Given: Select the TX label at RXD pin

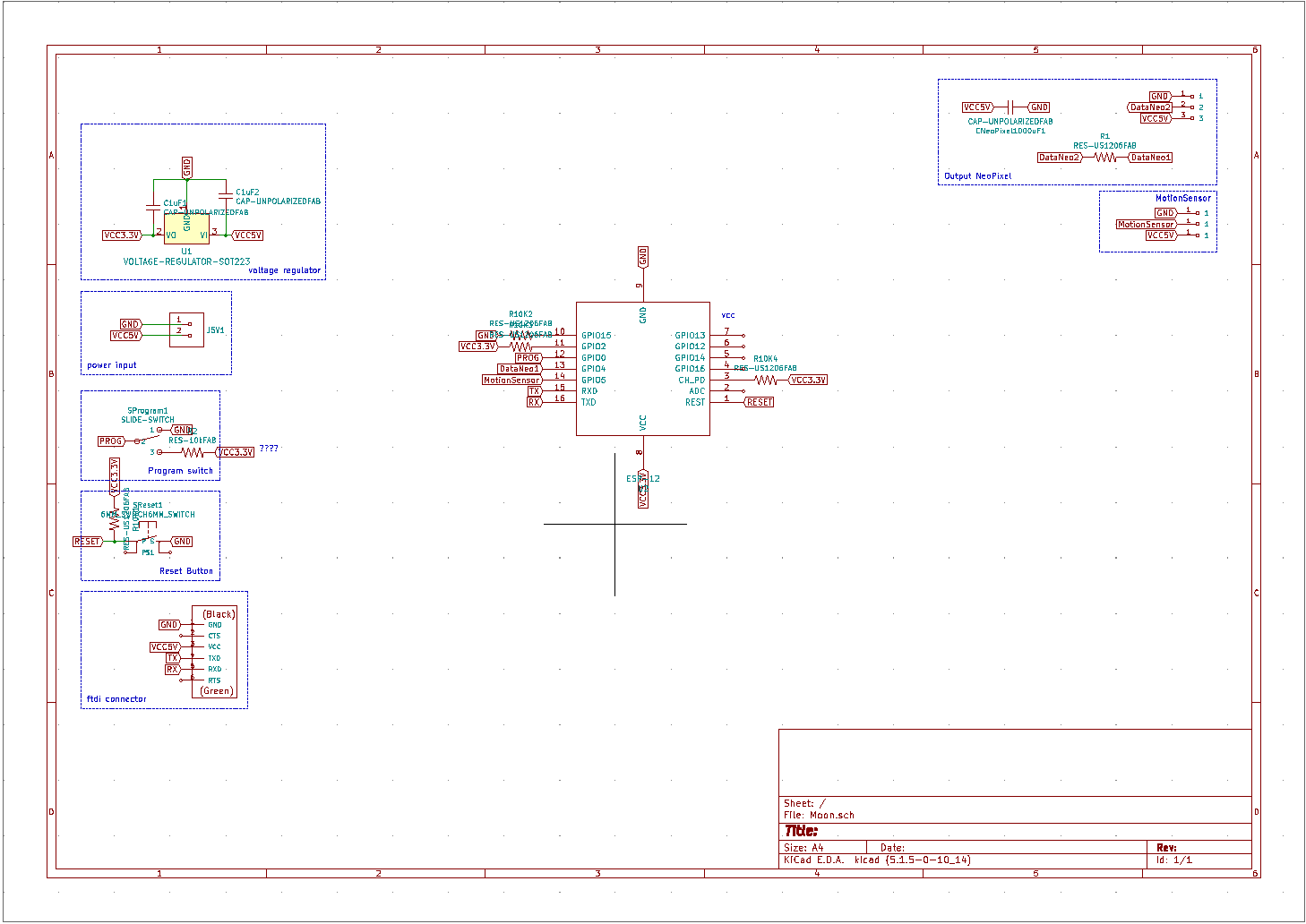Looking at the screenshot, I should [x=535, y=391].
